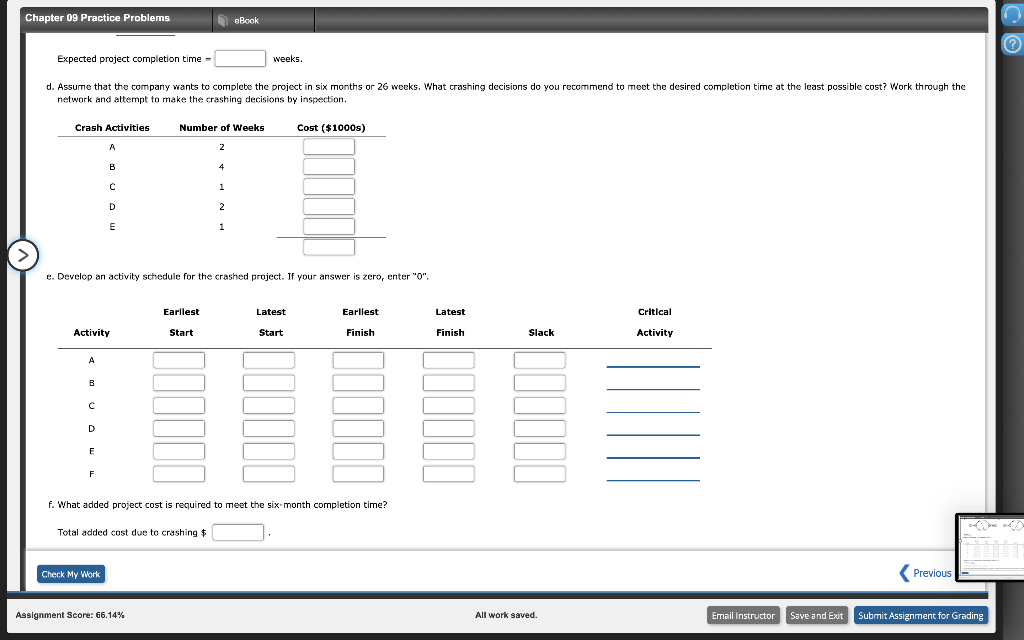Select Earliest Start field for activity C

pyautogui.click(x=179, y=406)
